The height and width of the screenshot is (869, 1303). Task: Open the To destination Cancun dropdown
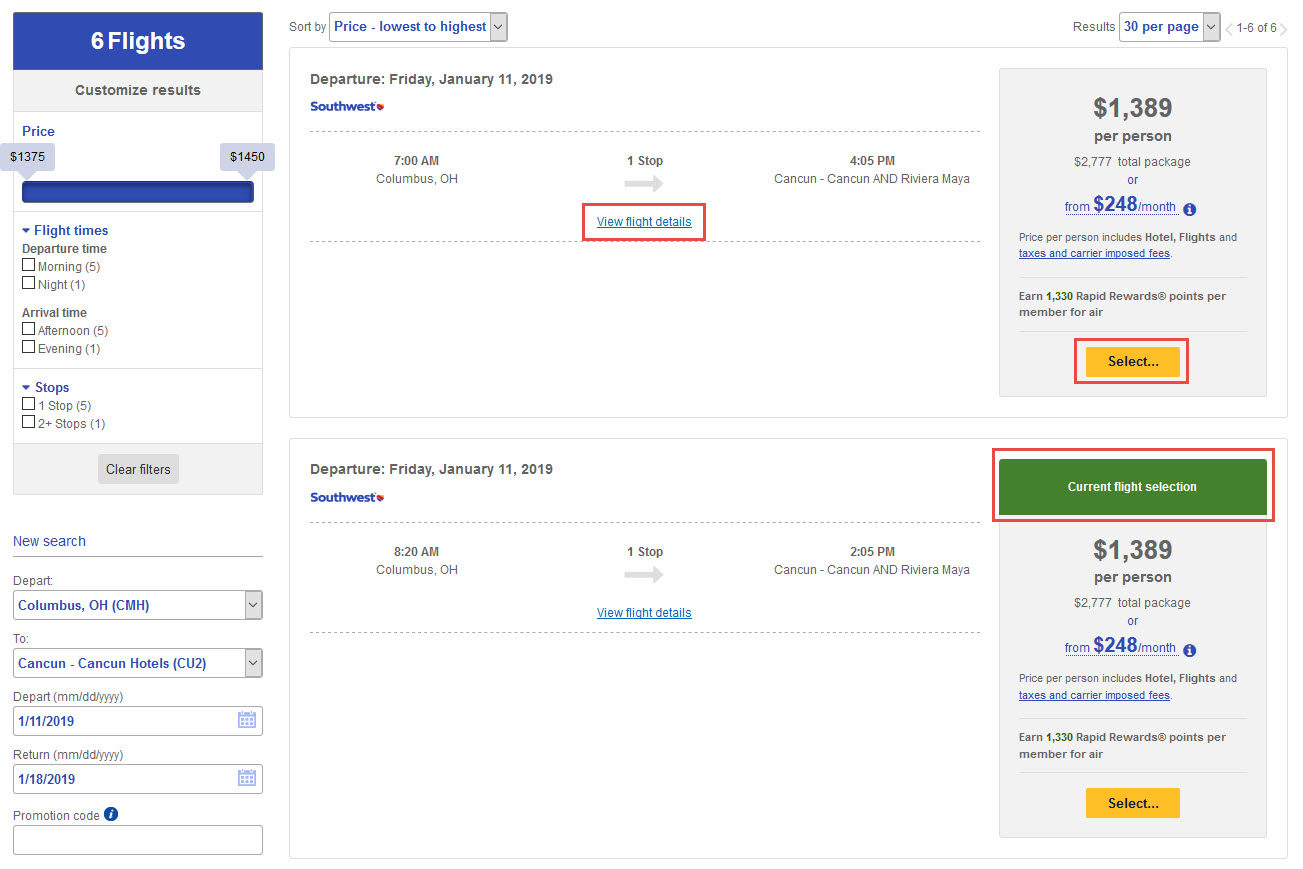[x=138, y=663]
